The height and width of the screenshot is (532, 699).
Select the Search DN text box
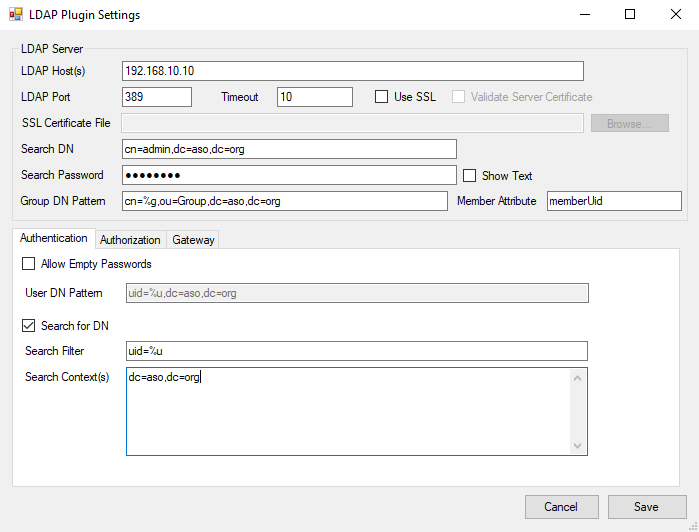click(x=288, y=149)
